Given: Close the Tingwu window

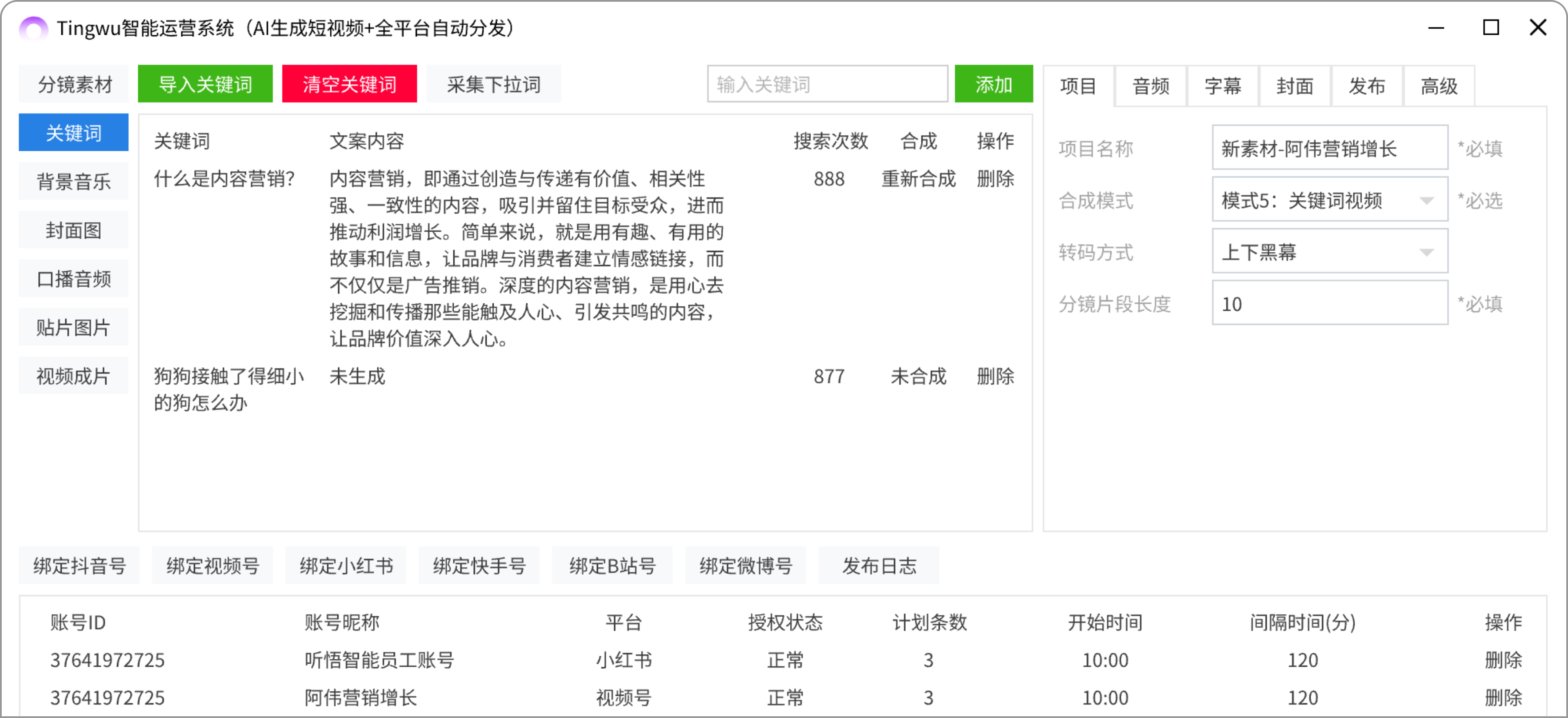Looking at the screenshot, I should point(1538,28).
